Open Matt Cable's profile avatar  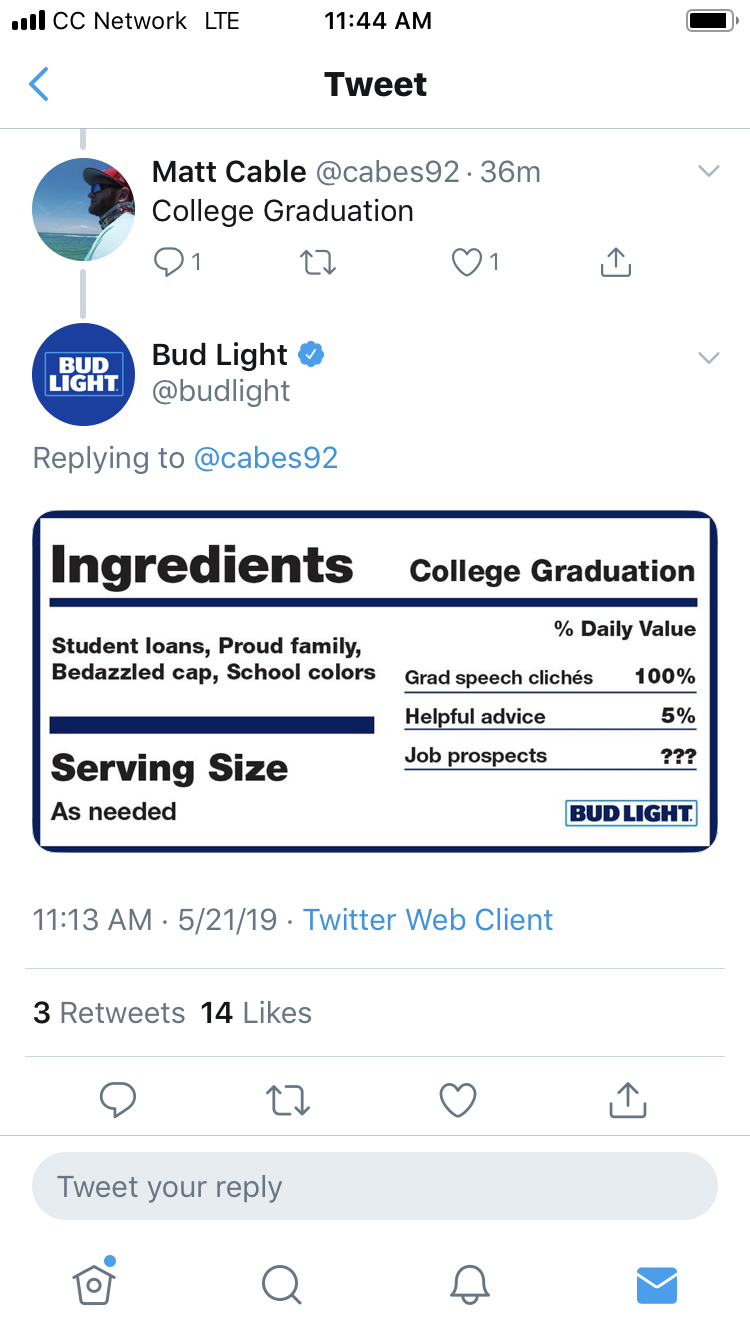pyautogui.click(x=84, y=209)
